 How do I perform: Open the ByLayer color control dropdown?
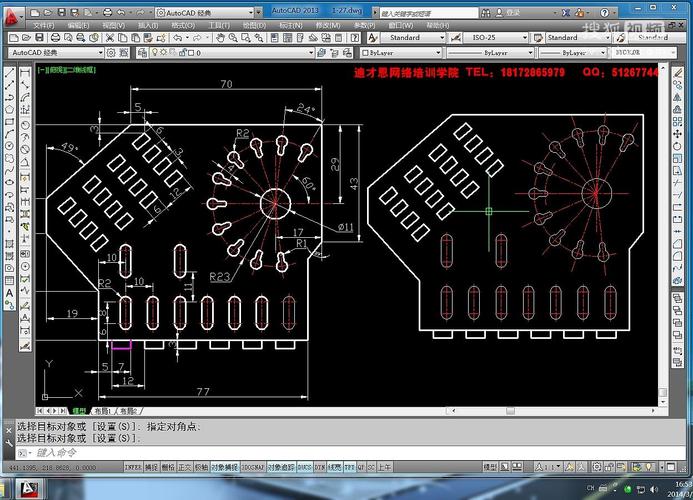point(401,53)
